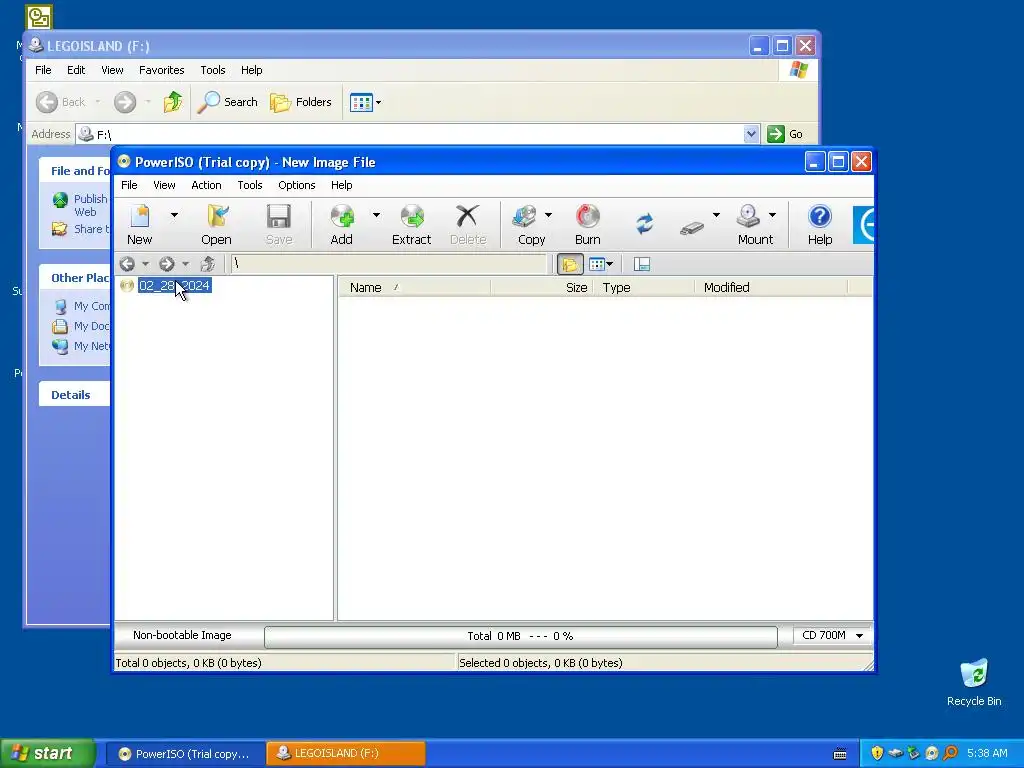Click the 5:38 AM taskbar clock
This screenshot has height=768, width=1024.
tap(987, 753)
